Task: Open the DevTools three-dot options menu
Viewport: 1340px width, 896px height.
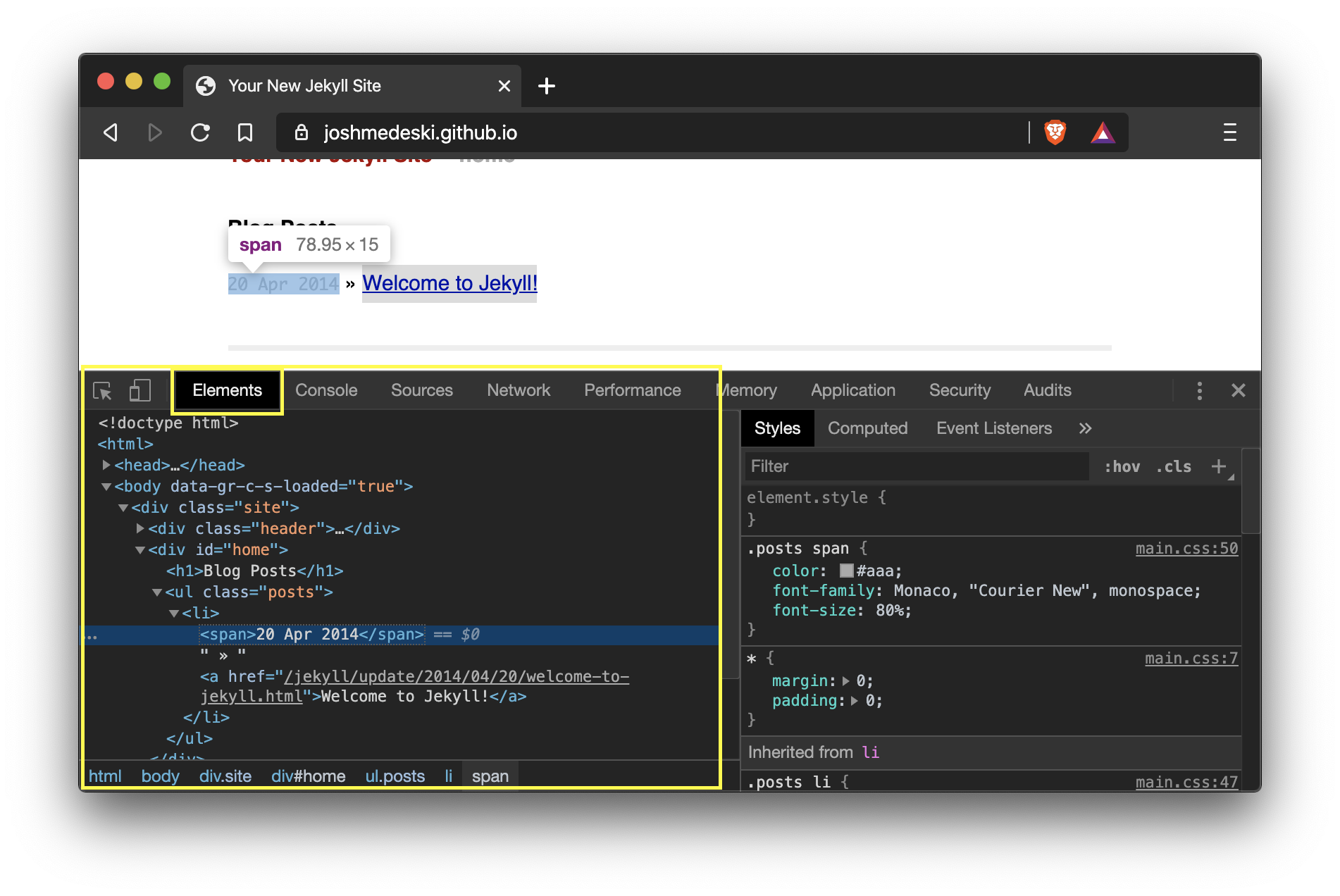Action: [x=1199, y=391]
